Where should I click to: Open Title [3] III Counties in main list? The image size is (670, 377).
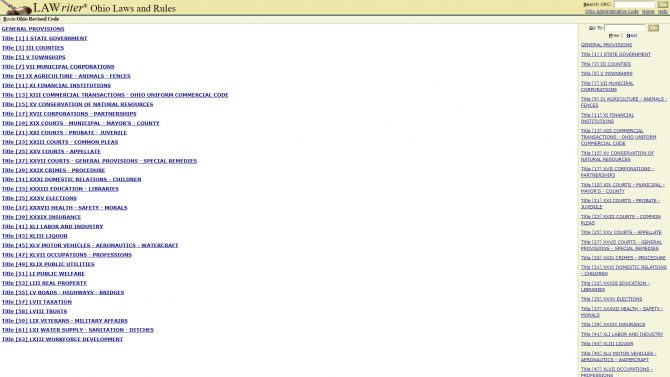(x=33, y=48)
